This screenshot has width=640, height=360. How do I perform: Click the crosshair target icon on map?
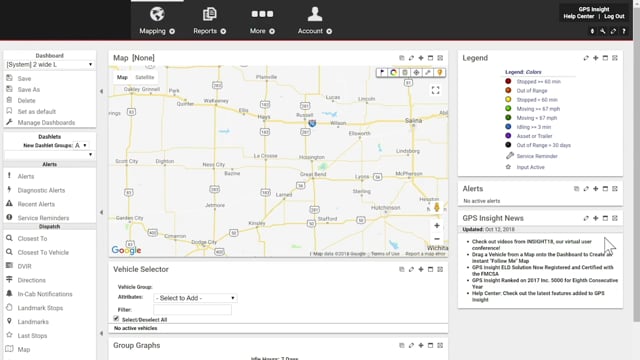[x=416, y=73]
